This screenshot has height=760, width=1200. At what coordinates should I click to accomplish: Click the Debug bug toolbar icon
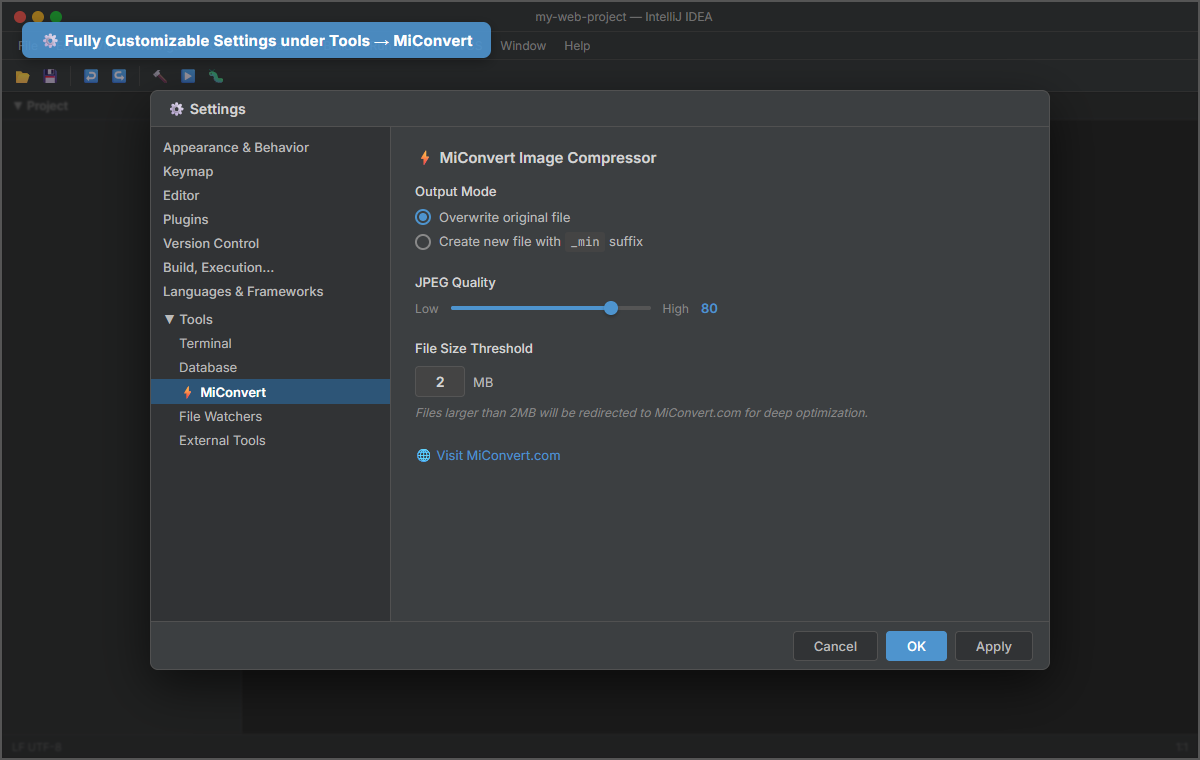(x=215, y=76)
